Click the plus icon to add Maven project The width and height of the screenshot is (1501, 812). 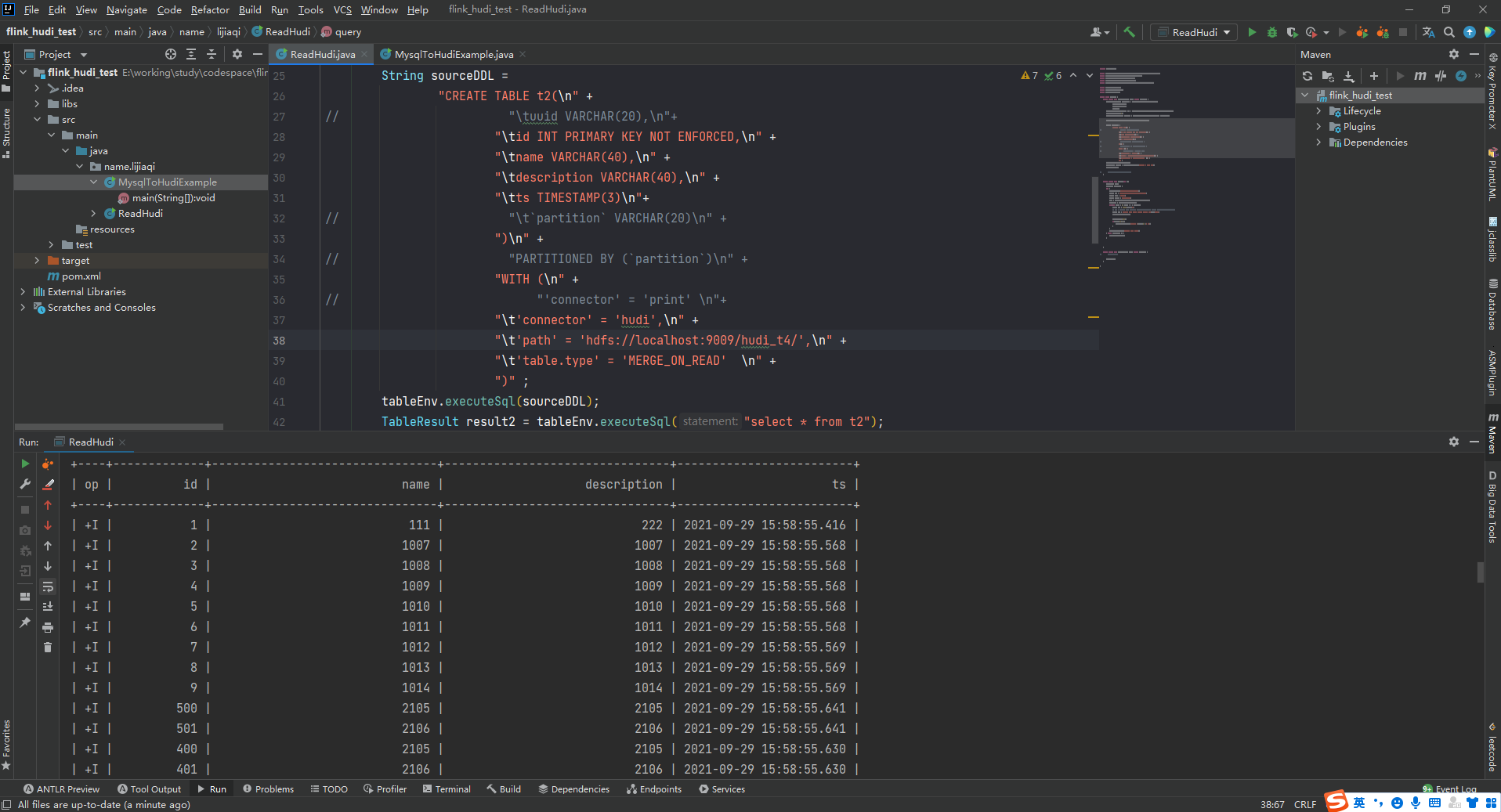tap(1374, 76)
